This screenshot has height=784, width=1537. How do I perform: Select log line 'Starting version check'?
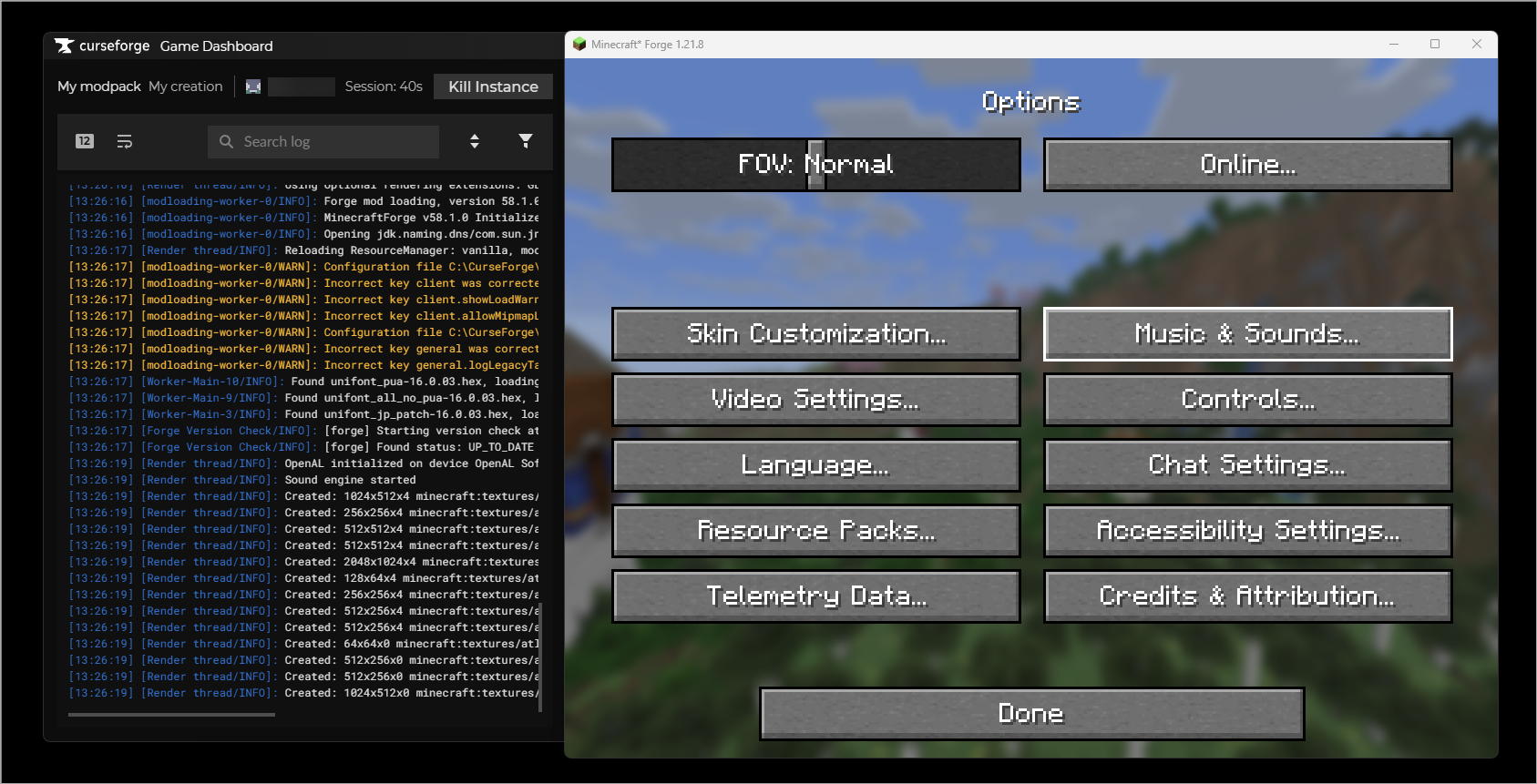[304, 431]
